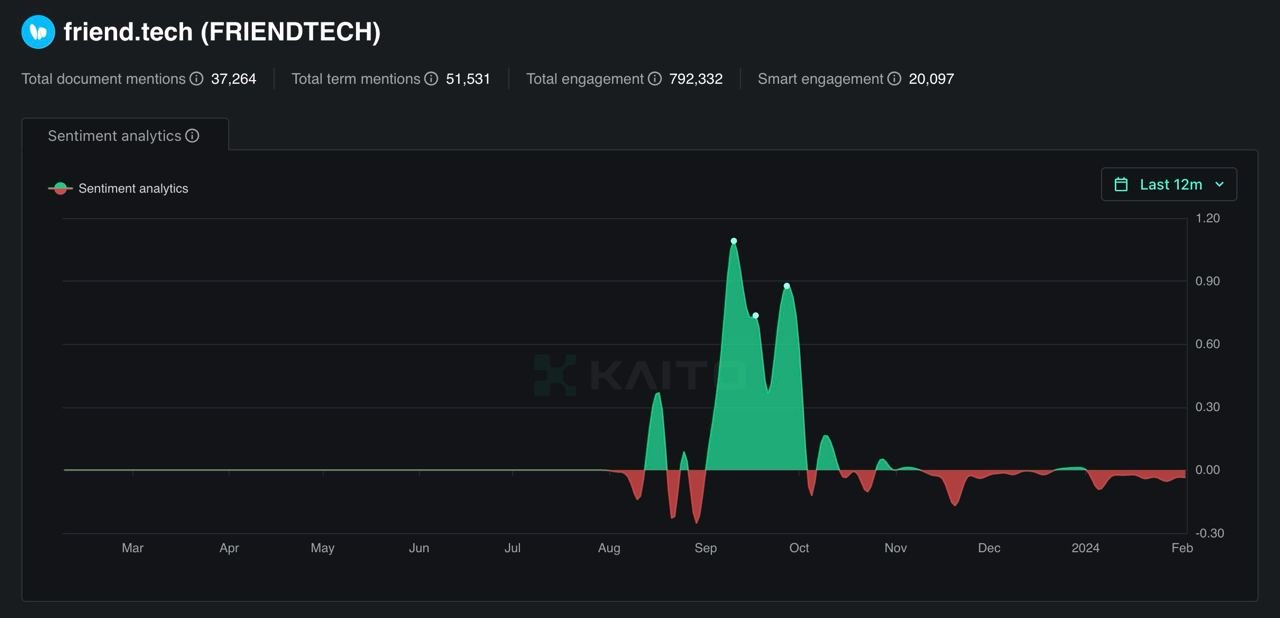
Task: Click the red-green legend marker swatch
Action: tap(60, 188)
